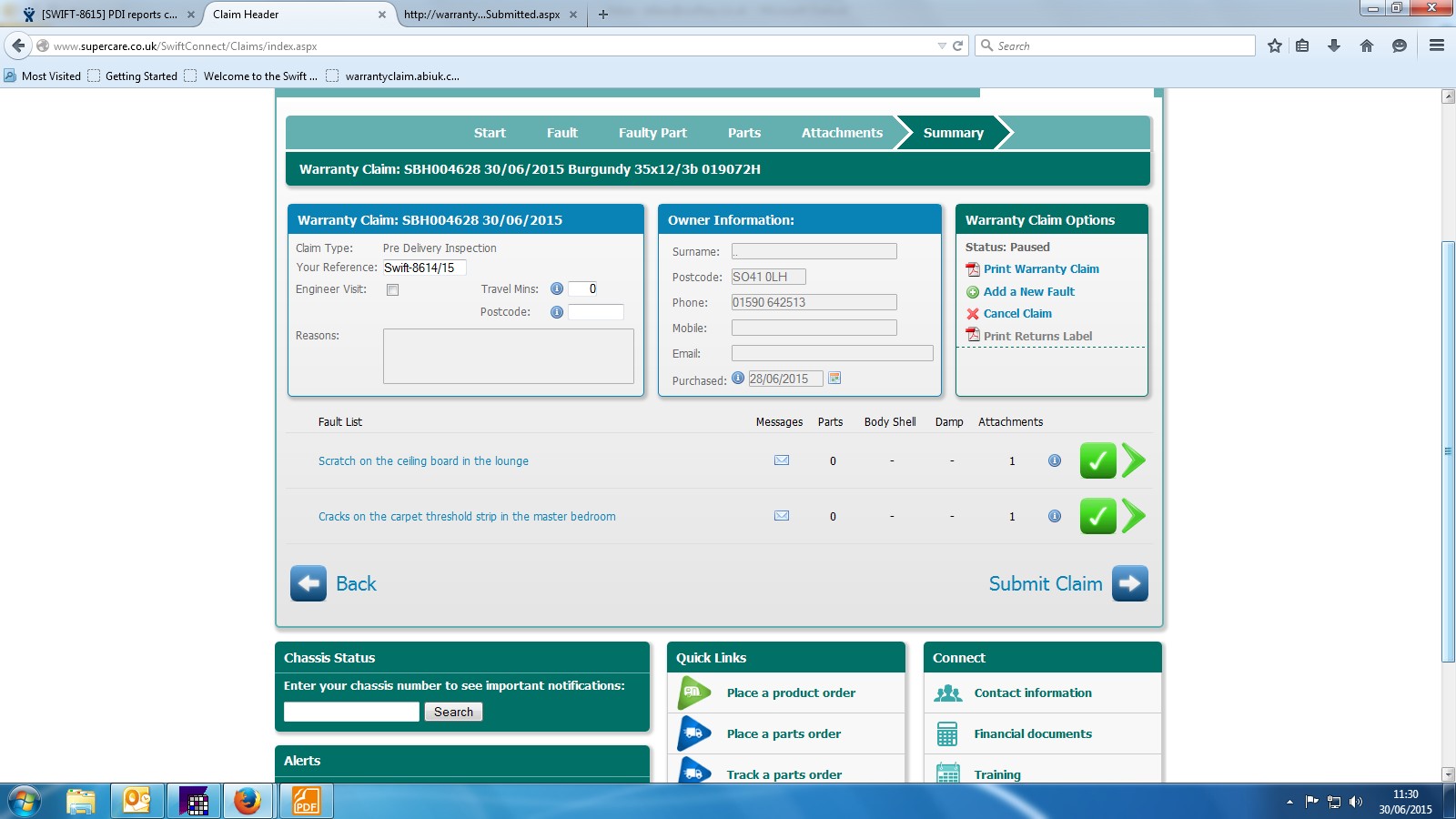Click the Travel Mins input field
The height and width of the screenshot is (819, 1456).
click(x=583, y=288)
